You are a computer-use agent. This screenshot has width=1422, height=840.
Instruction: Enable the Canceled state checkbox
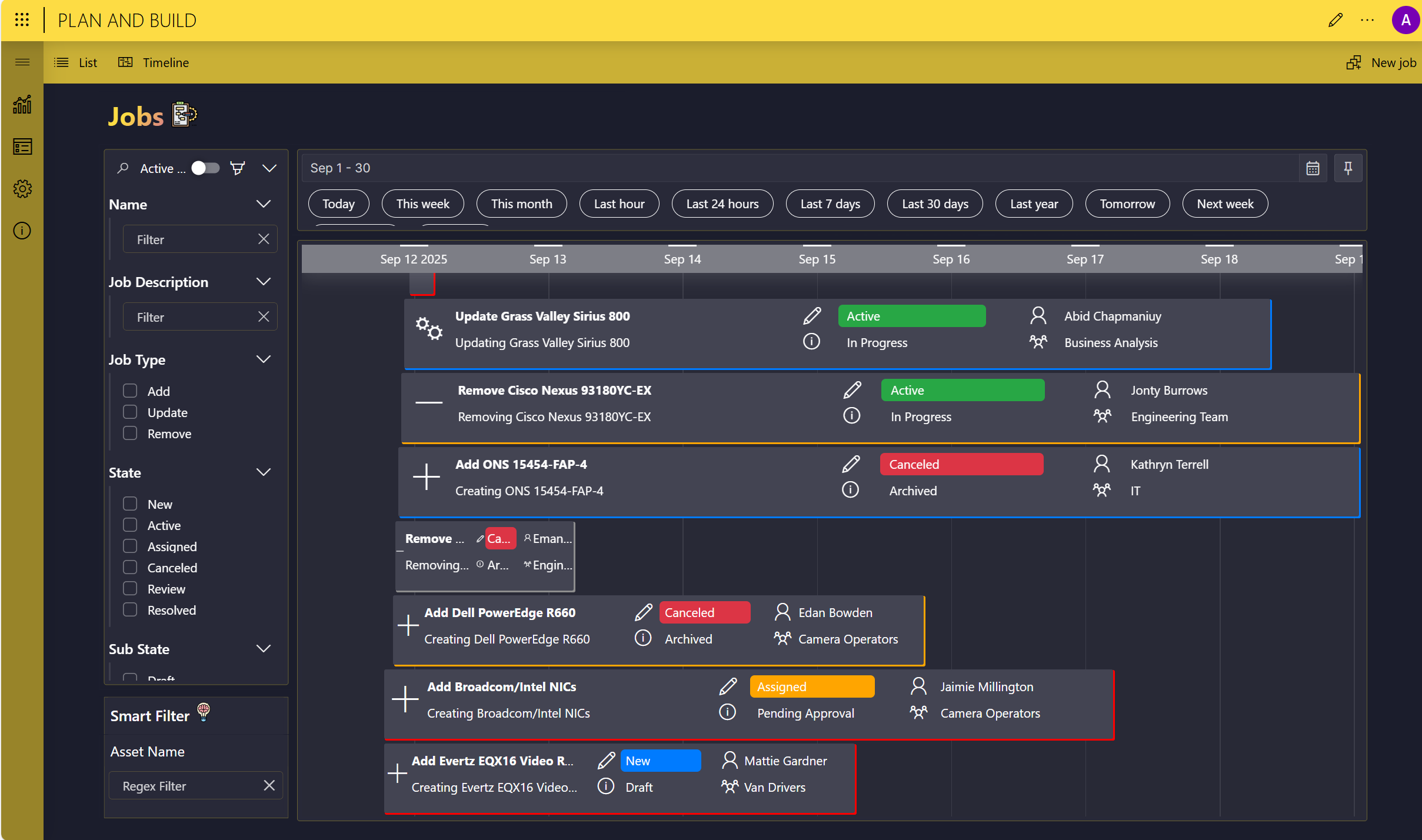[130, 568]
